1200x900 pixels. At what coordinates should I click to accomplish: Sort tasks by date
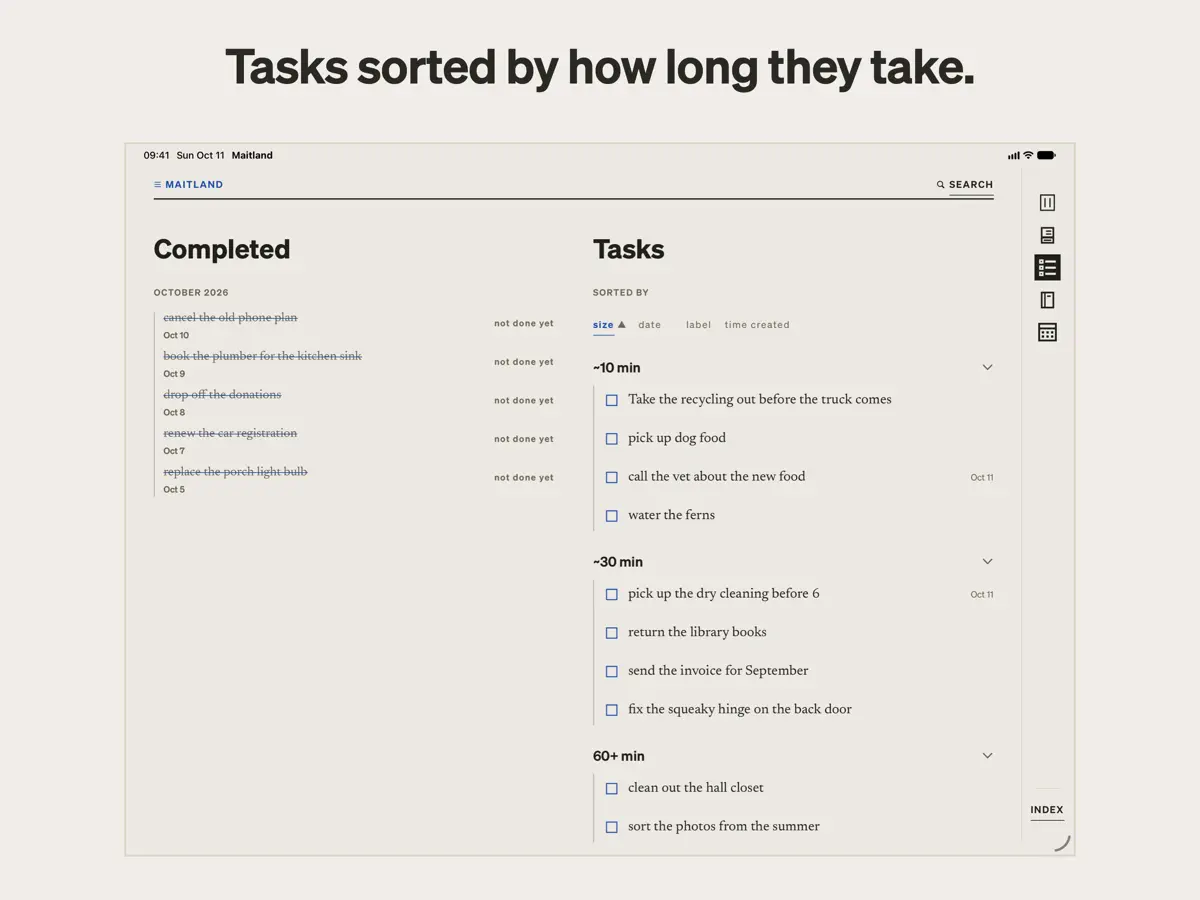pyautogui.click(x=650, y=325)
